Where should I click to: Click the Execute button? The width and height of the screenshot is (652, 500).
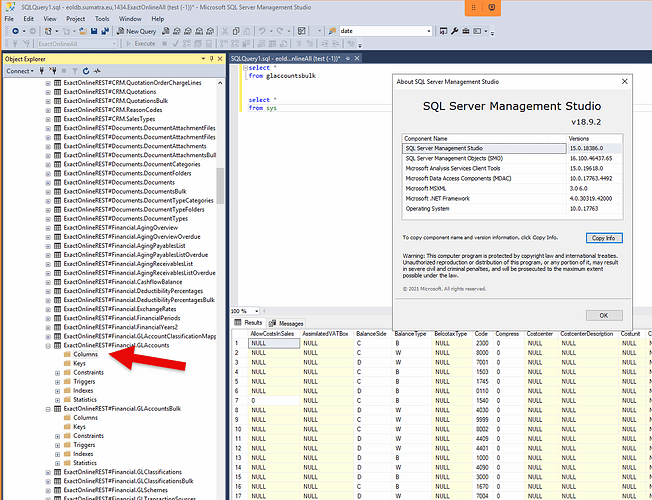(x=141, y=44)
